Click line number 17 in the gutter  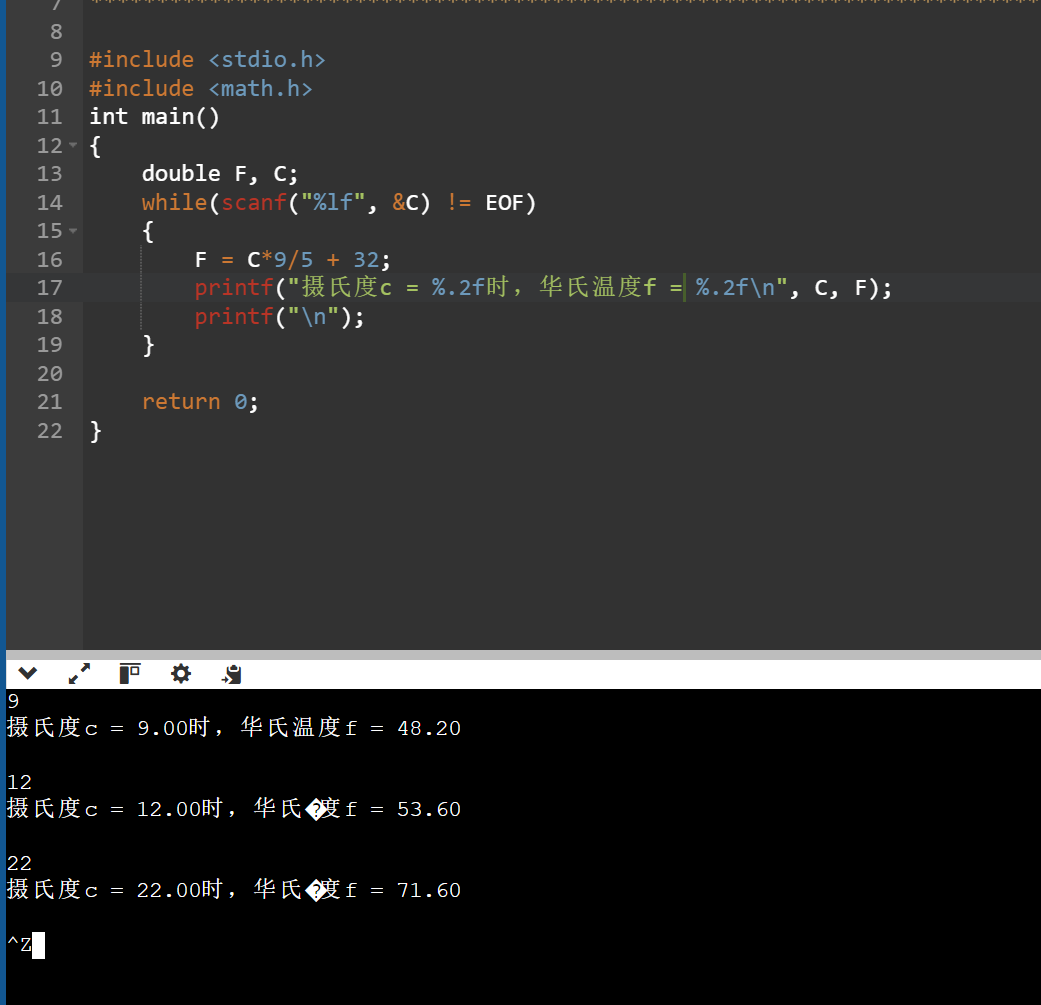click(49, 288)
